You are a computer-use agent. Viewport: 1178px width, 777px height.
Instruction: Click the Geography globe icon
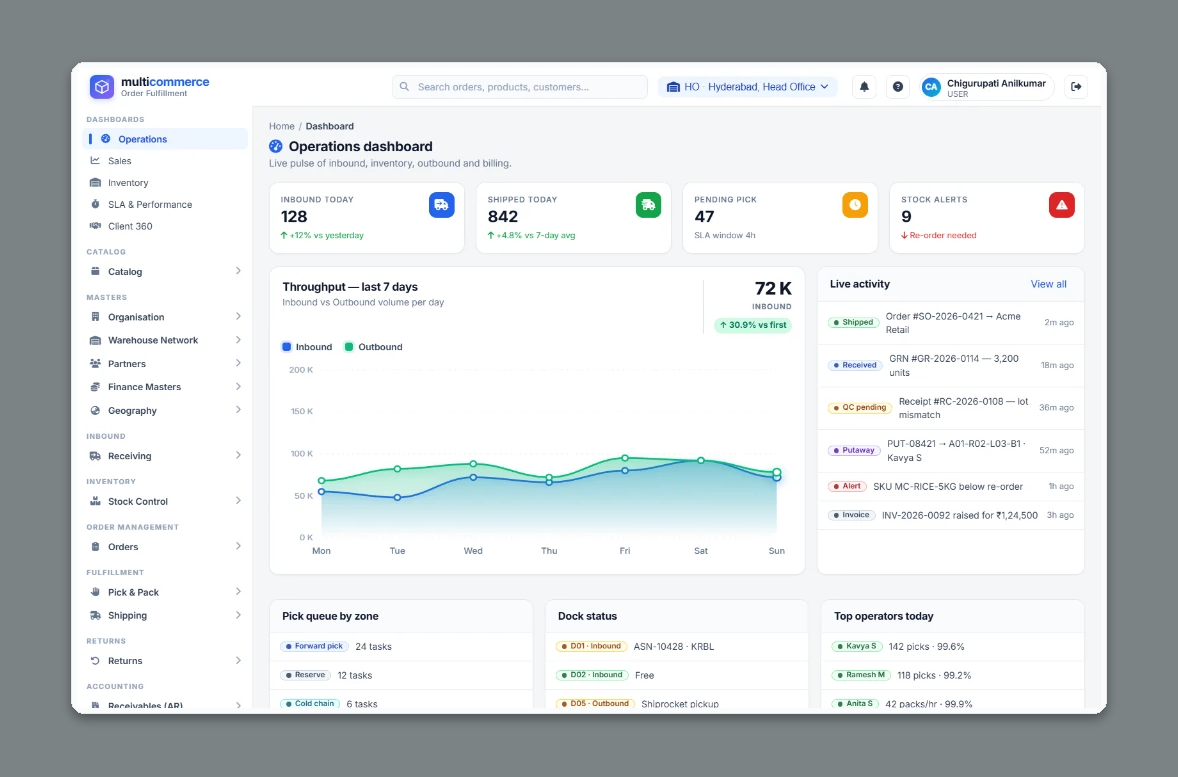[x=95, y=410]
